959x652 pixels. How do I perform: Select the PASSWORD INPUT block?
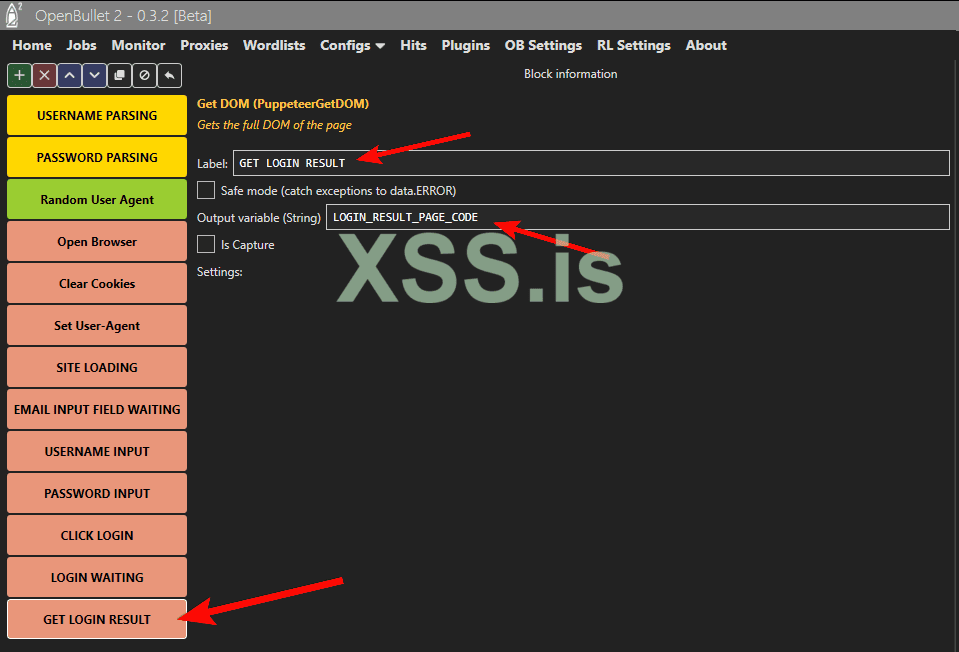tap(97, 494)
